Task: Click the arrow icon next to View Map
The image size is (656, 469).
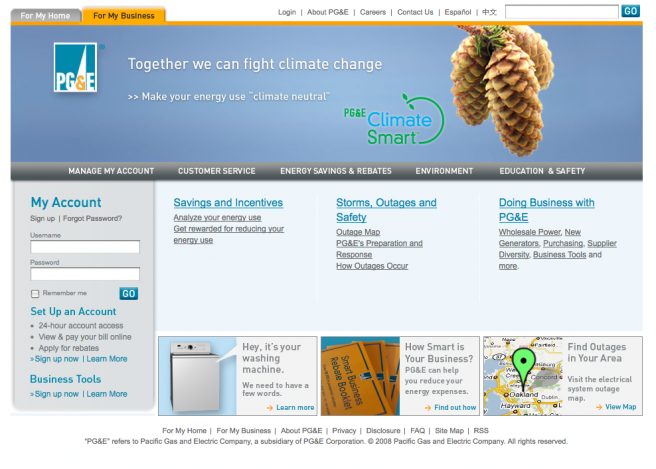Action: tap(599, 407)
